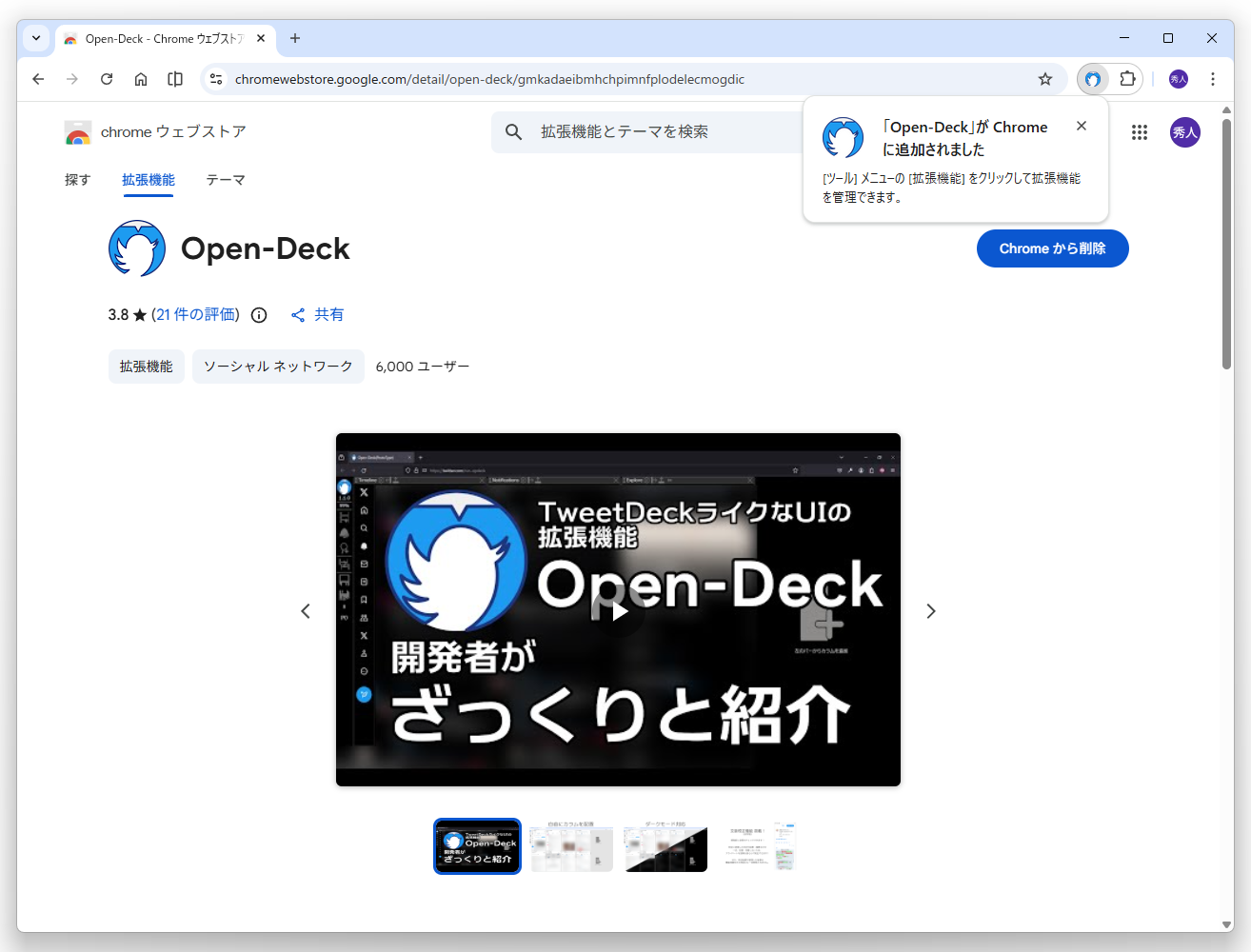Show previous media with the left chevron
The height and width of the screenshot is (952, 1251).
(x=306, y=610)
